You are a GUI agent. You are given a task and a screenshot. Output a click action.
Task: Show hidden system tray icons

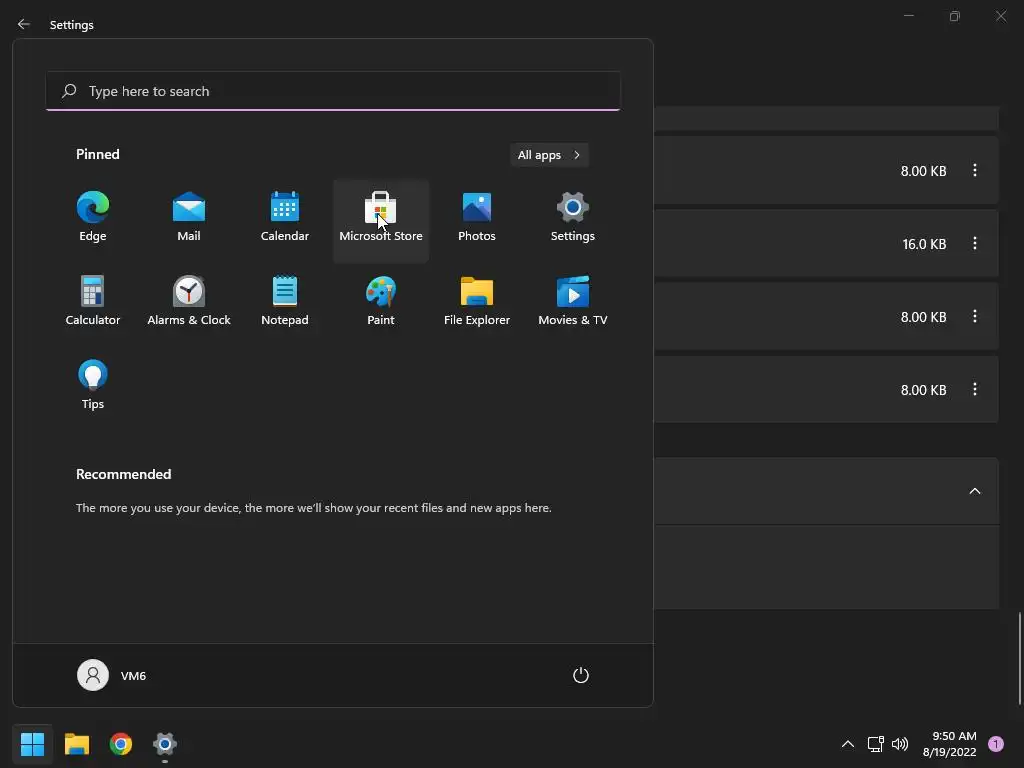click(848, 744)
